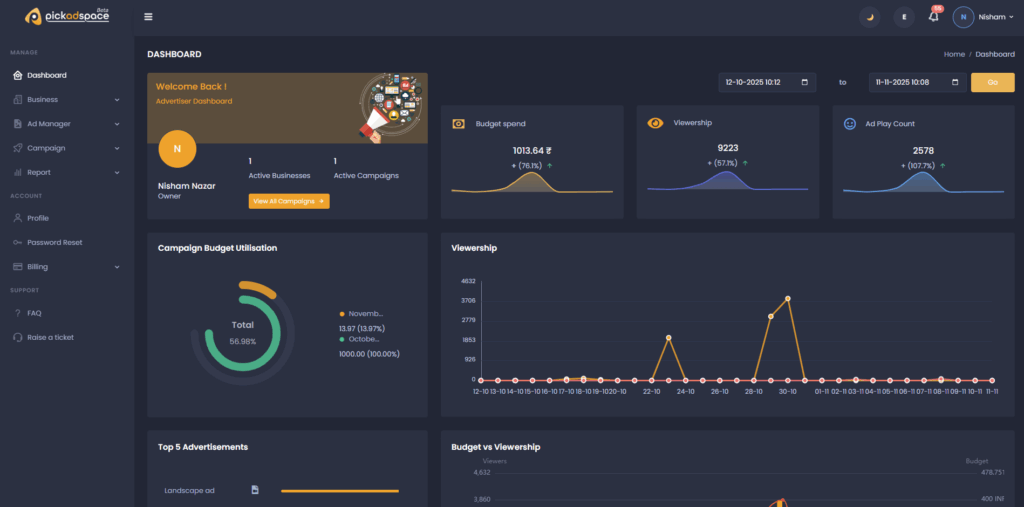Viewport: 1024px width, 507px height.
Task: Open calendar picker on the start date
Action: (x=804, y=82)
